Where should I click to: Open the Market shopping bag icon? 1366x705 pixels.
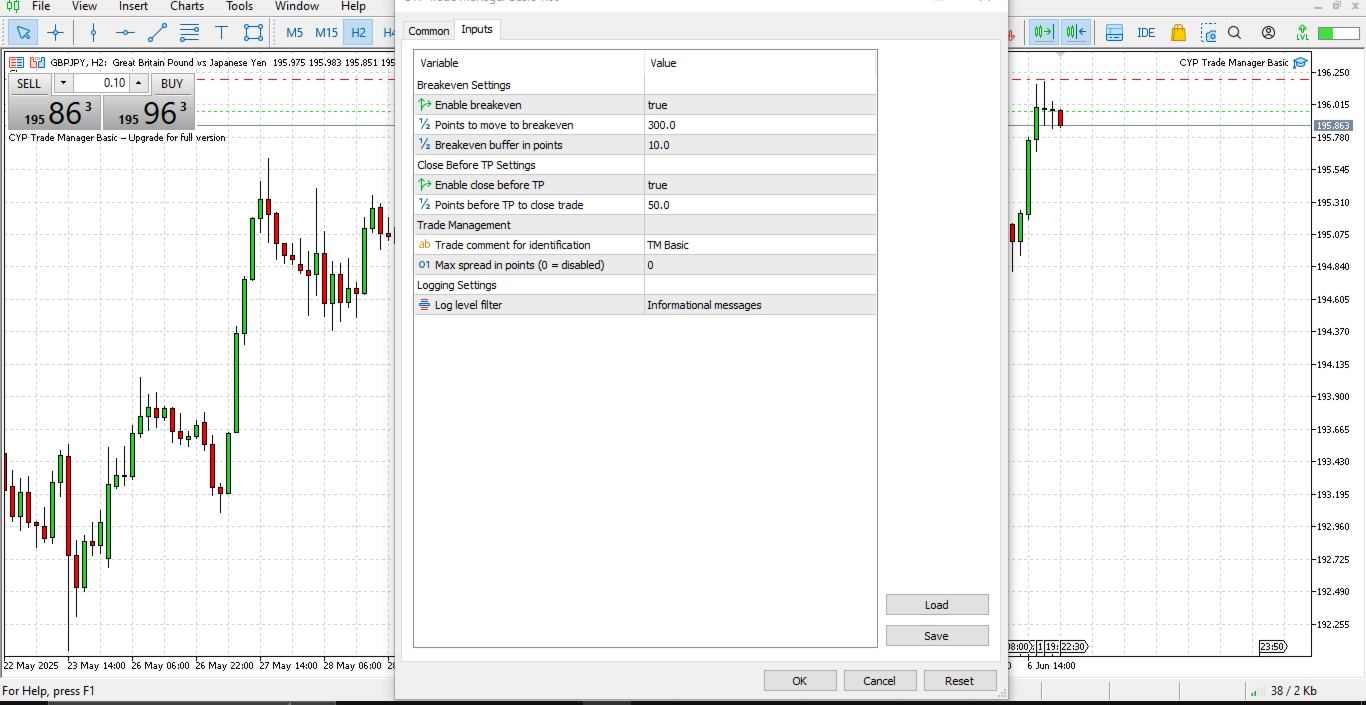coord(1178,33)
